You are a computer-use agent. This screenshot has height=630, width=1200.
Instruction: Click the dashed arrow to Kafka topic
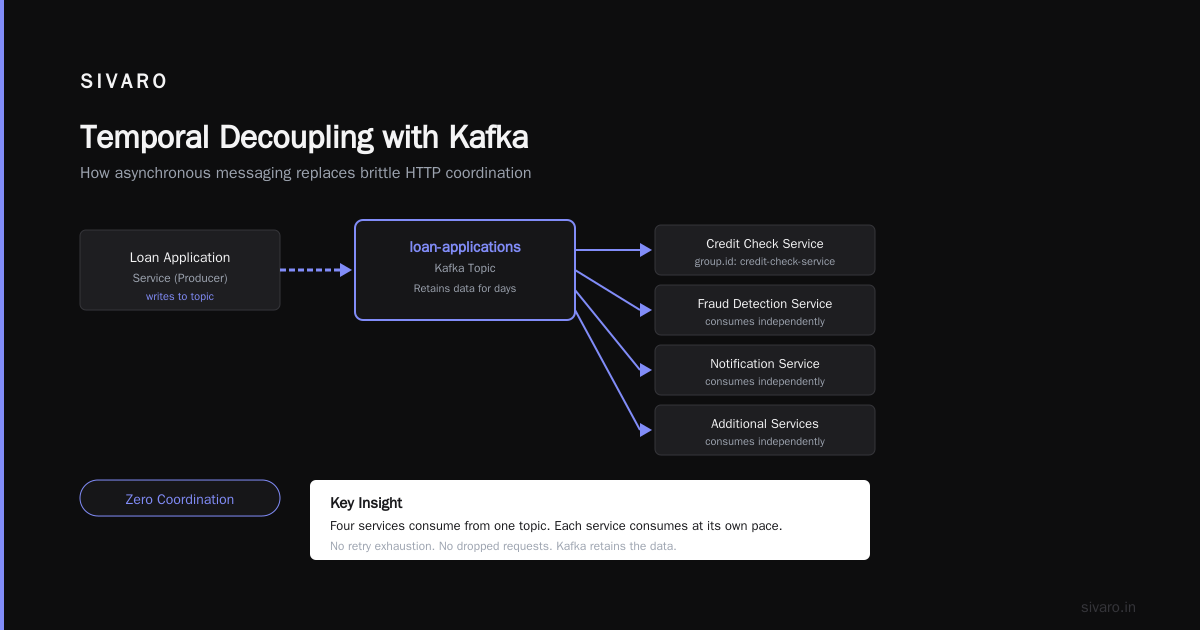[316, 270]
